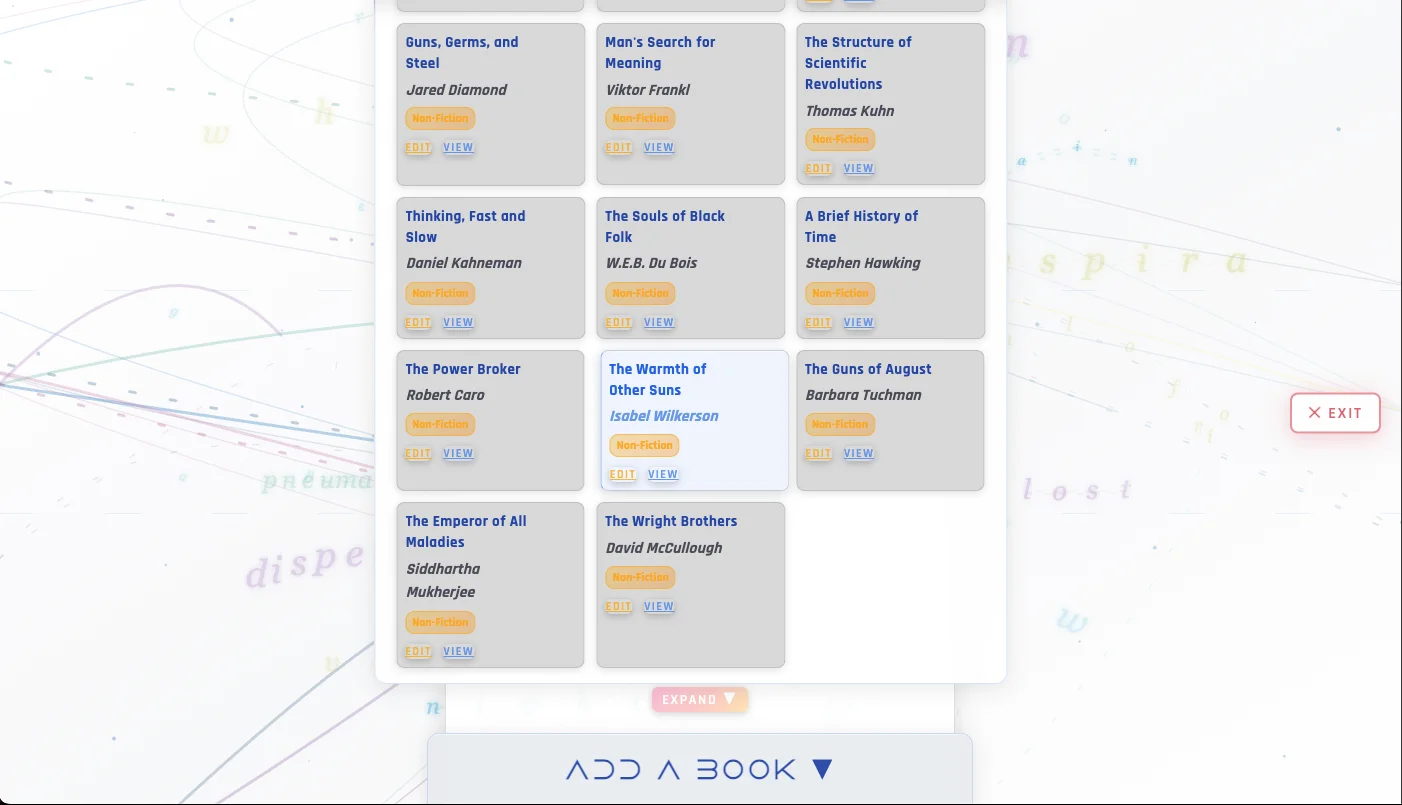
Task: View The Emperor of All Maladies
Action: click(x=458, y=651)
